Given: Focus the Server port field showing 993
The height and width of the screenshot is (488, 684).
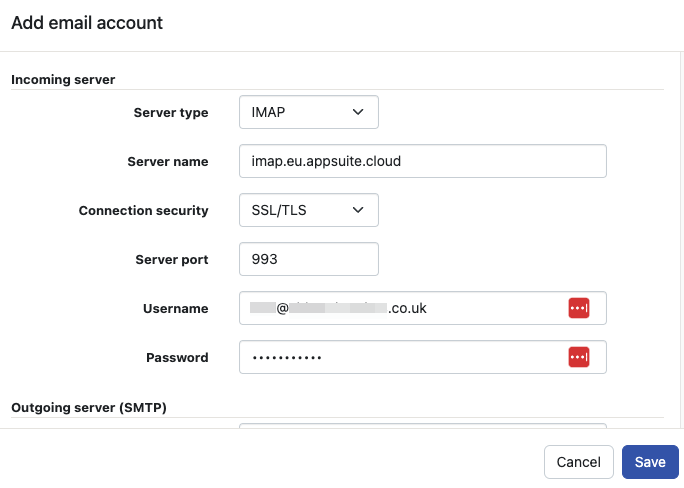Looking at the screenshot, I should (308, 259).
